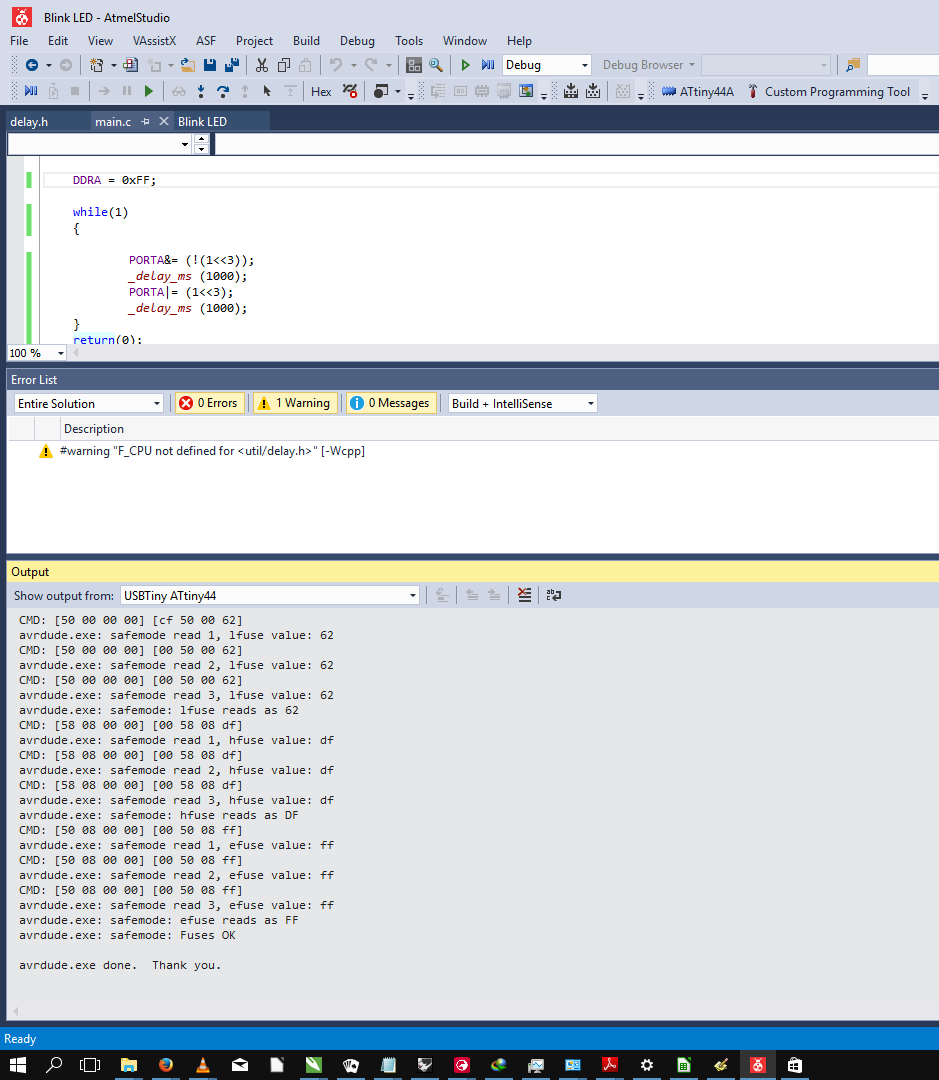Expand the Navigate Backward history arrow
The width and height of the screenshot is (939, 1080).
point(49,65)
